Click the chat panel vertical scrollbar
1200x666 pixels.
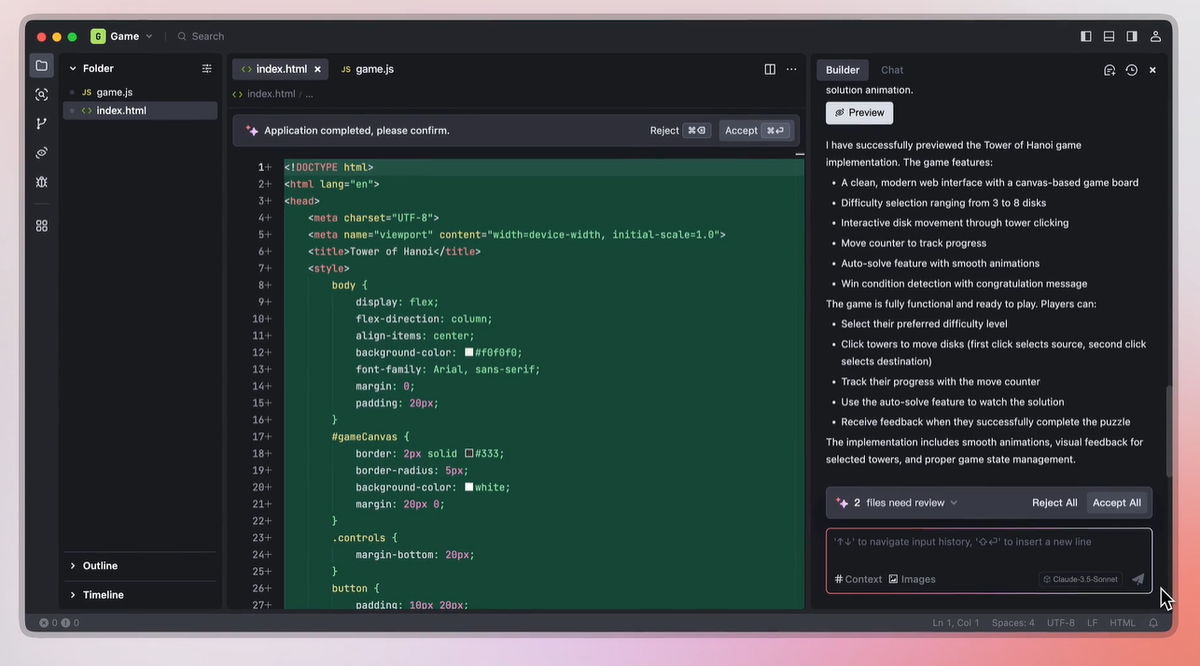coord(1167,432)
